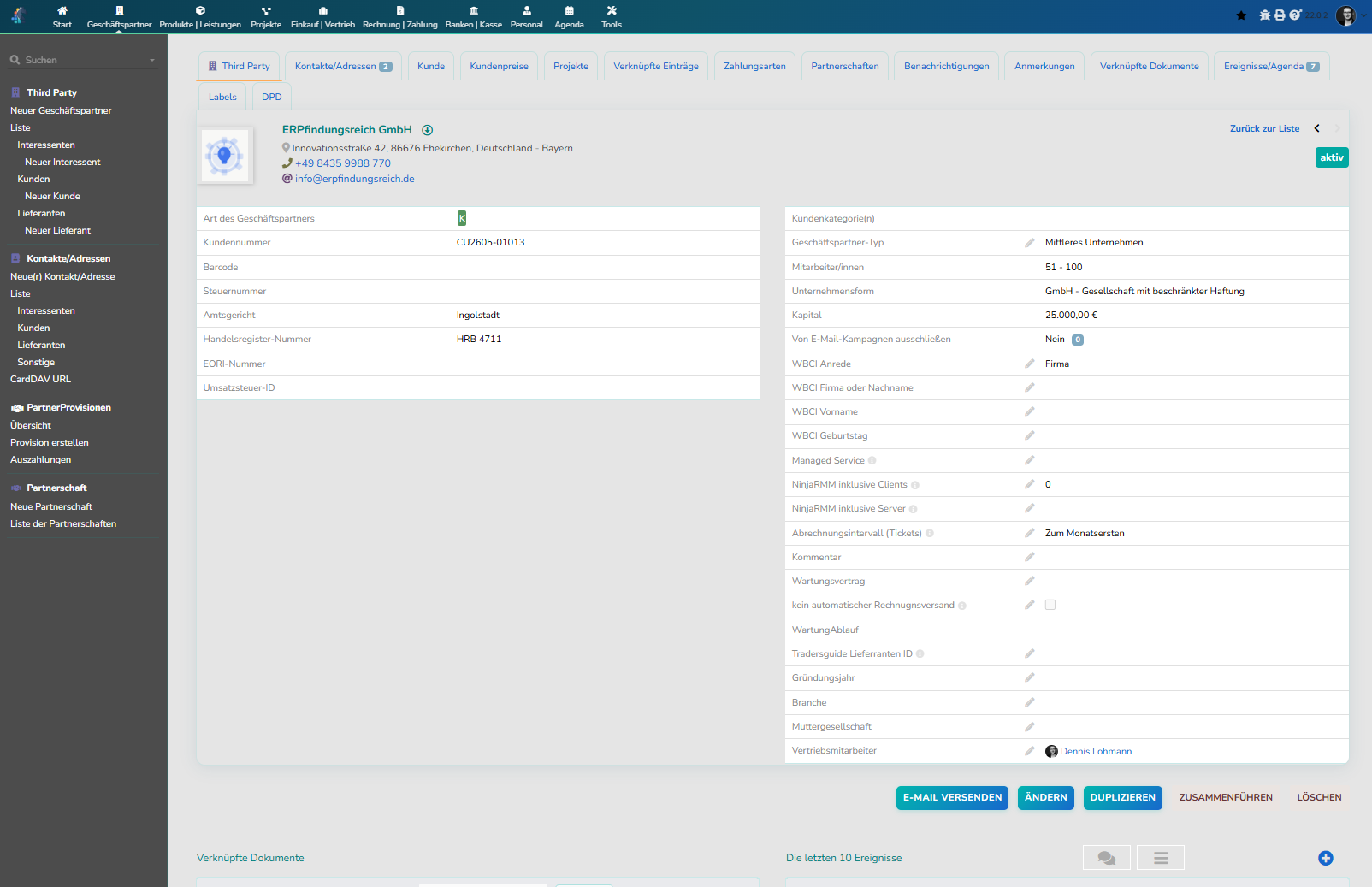This screenshot has width=1372, height=887.
Task: Edit WBCI Geburtstag pencil icon
Action: [x=1030, y=435]
